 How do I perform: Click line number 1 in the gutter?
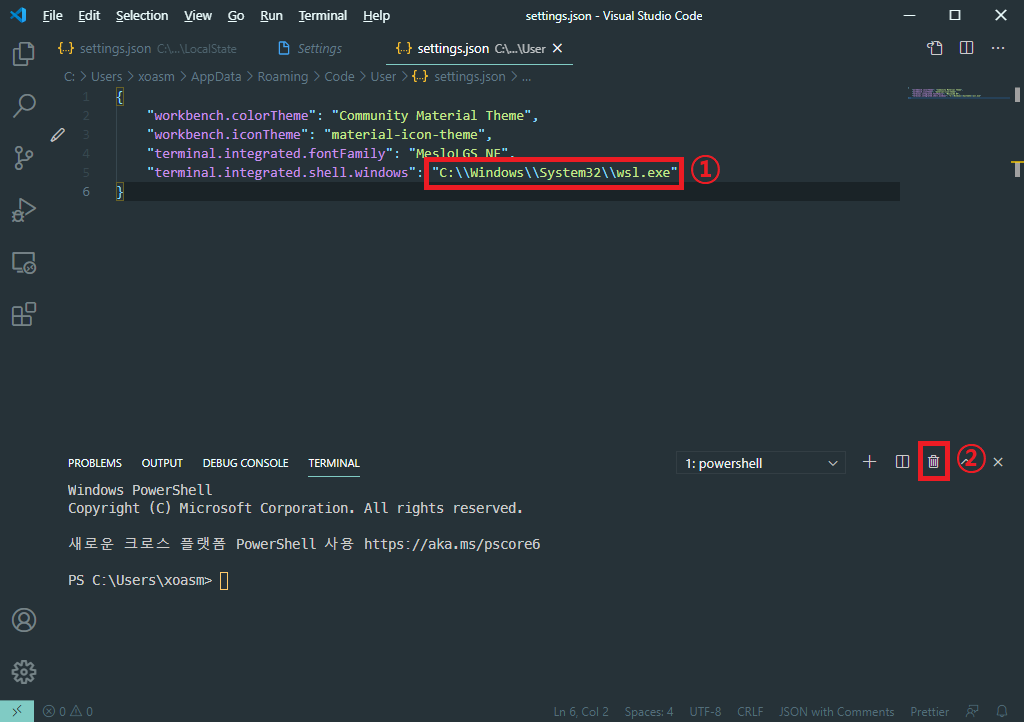click(x=86, y=97)
